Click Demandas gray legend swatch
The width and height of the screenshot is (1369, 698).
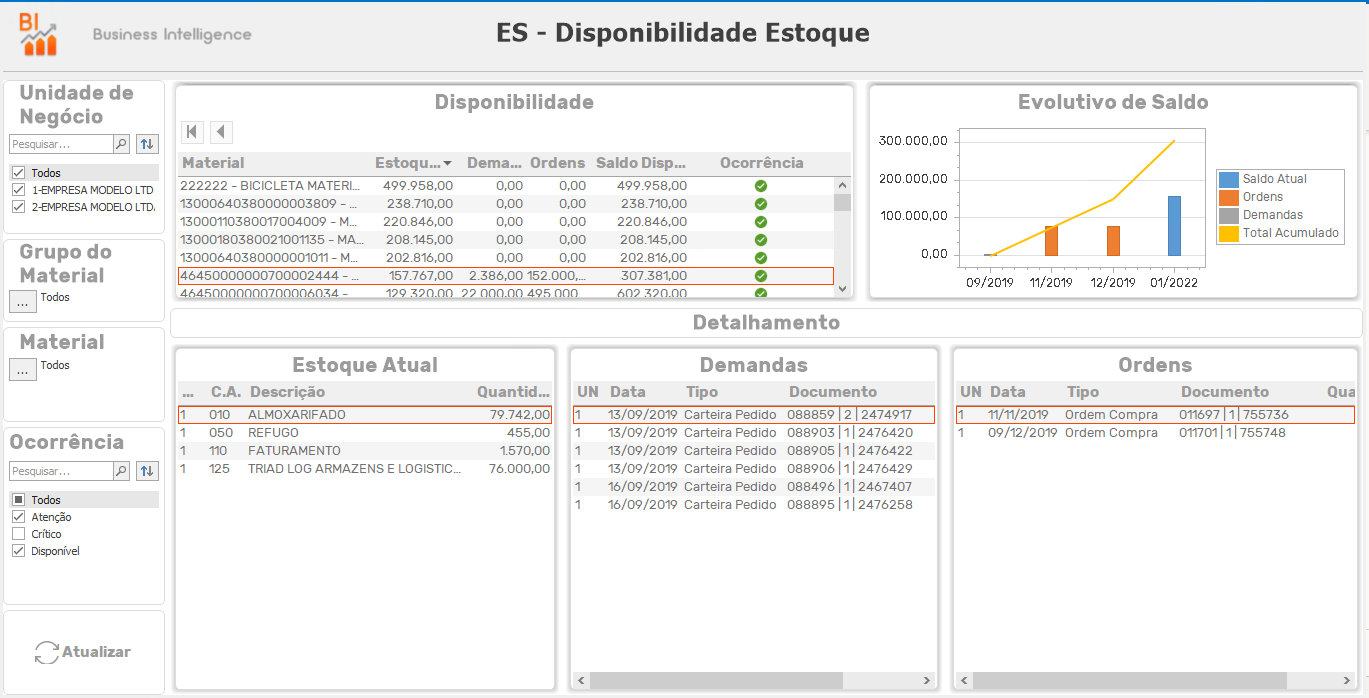1229,215
